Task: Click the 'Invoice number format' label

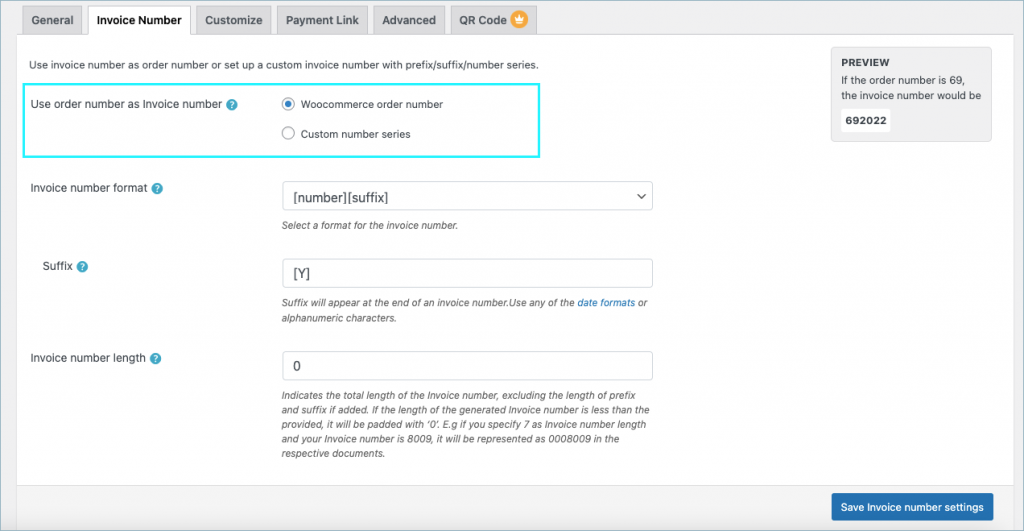Action: click(89, 187)
